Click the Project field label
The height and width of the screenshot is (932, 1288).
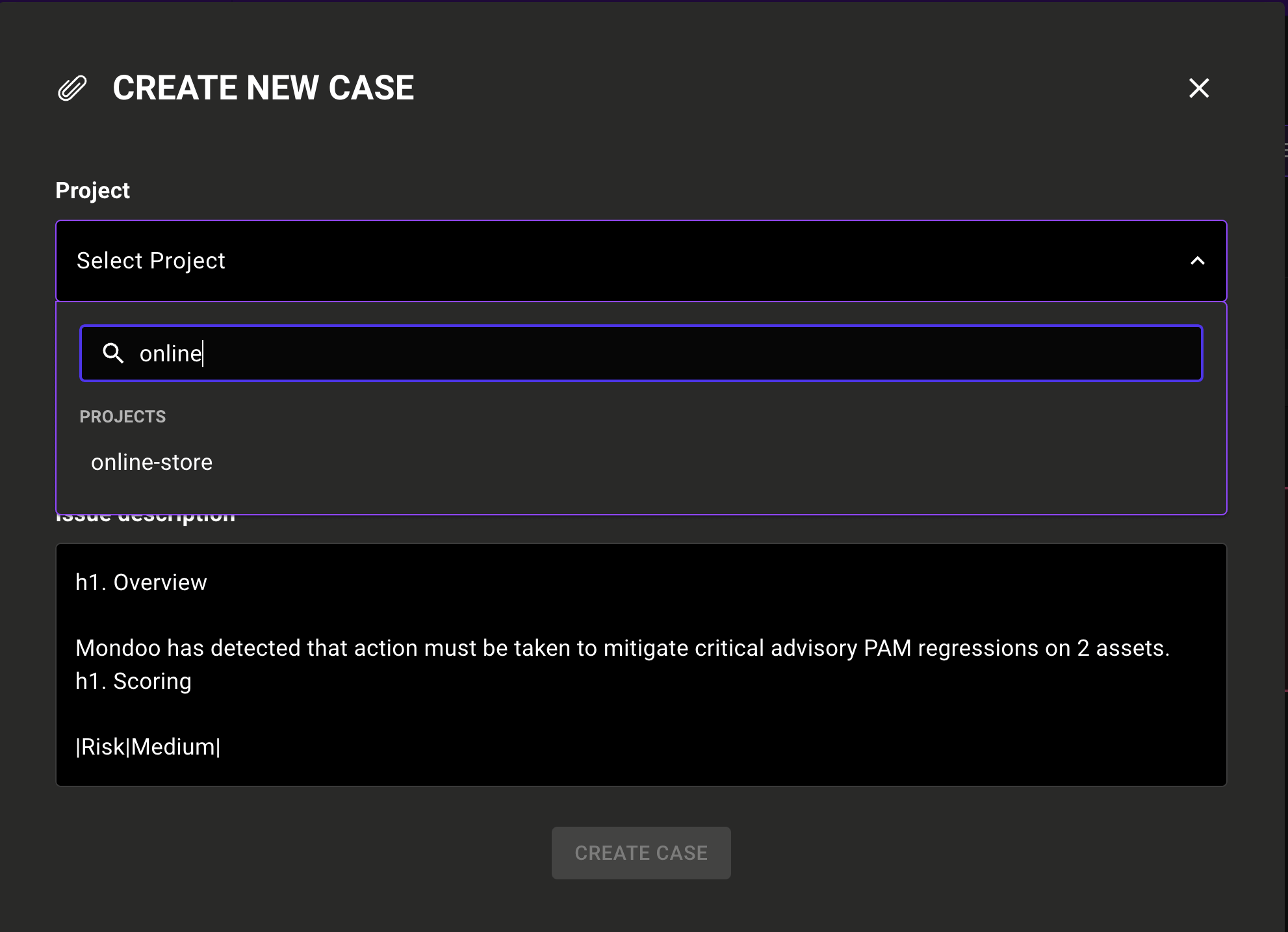point(93,190)
